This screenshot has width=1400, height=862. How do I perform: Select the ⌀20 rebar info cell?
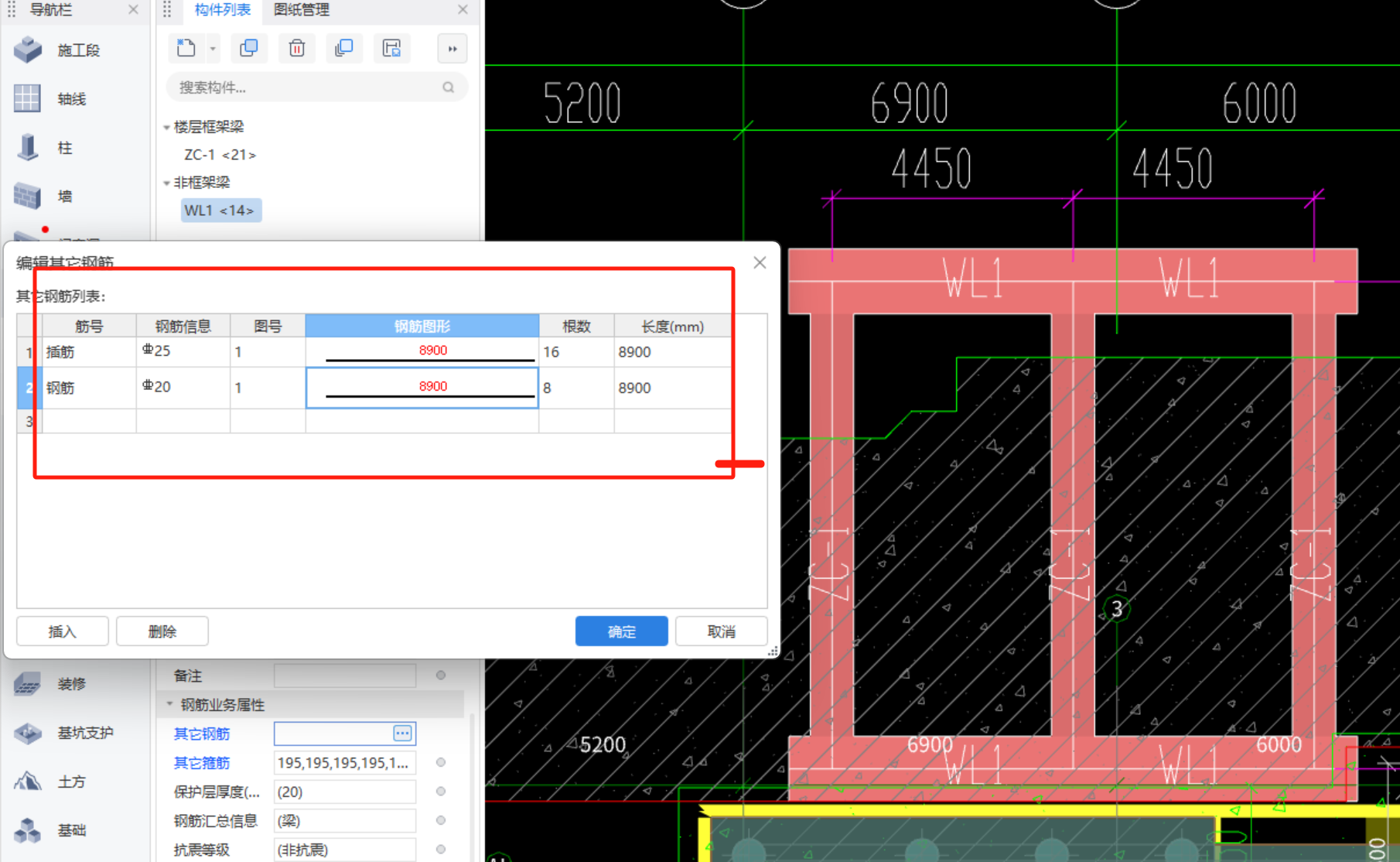[183, 388]
